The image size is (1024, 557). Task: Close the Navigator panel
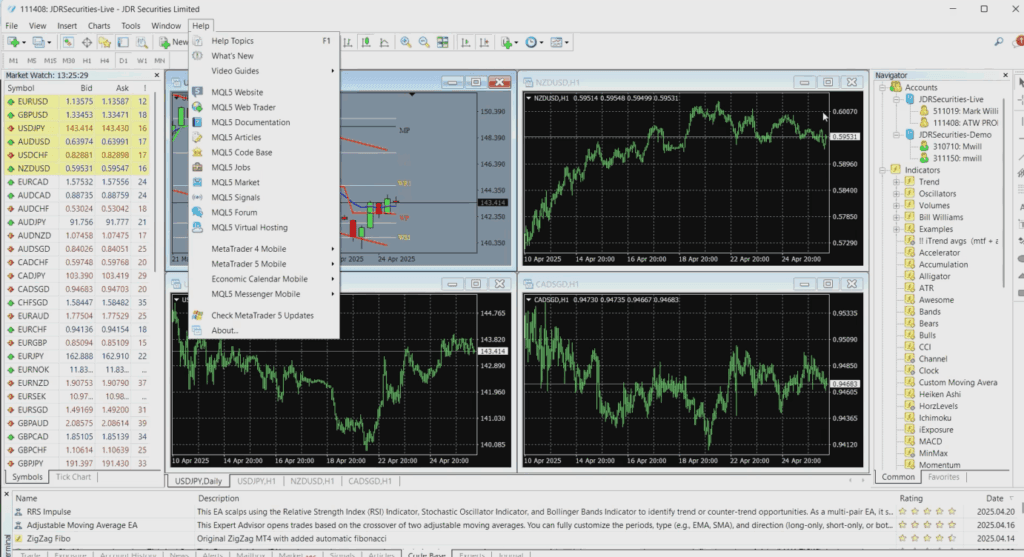[x=1005, y=75]
